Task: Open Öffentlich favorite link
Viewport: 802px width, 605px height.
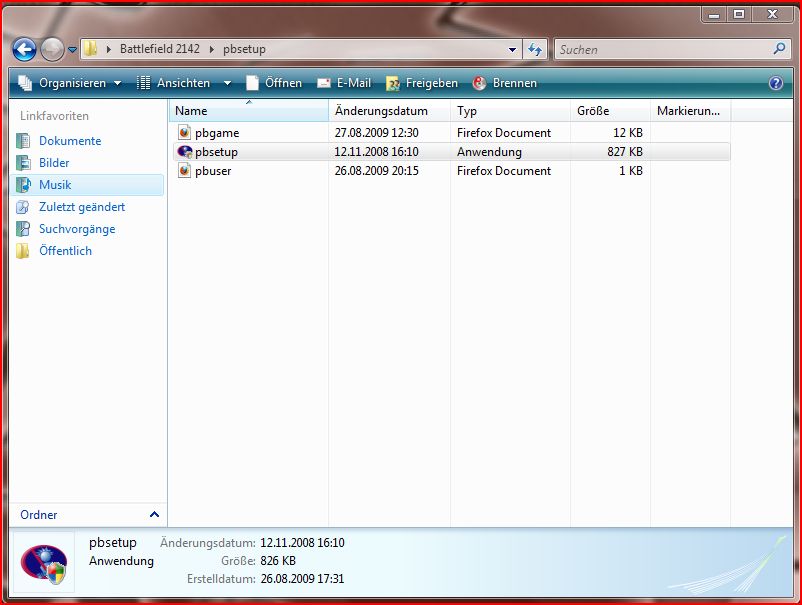Action: [65, 251]
